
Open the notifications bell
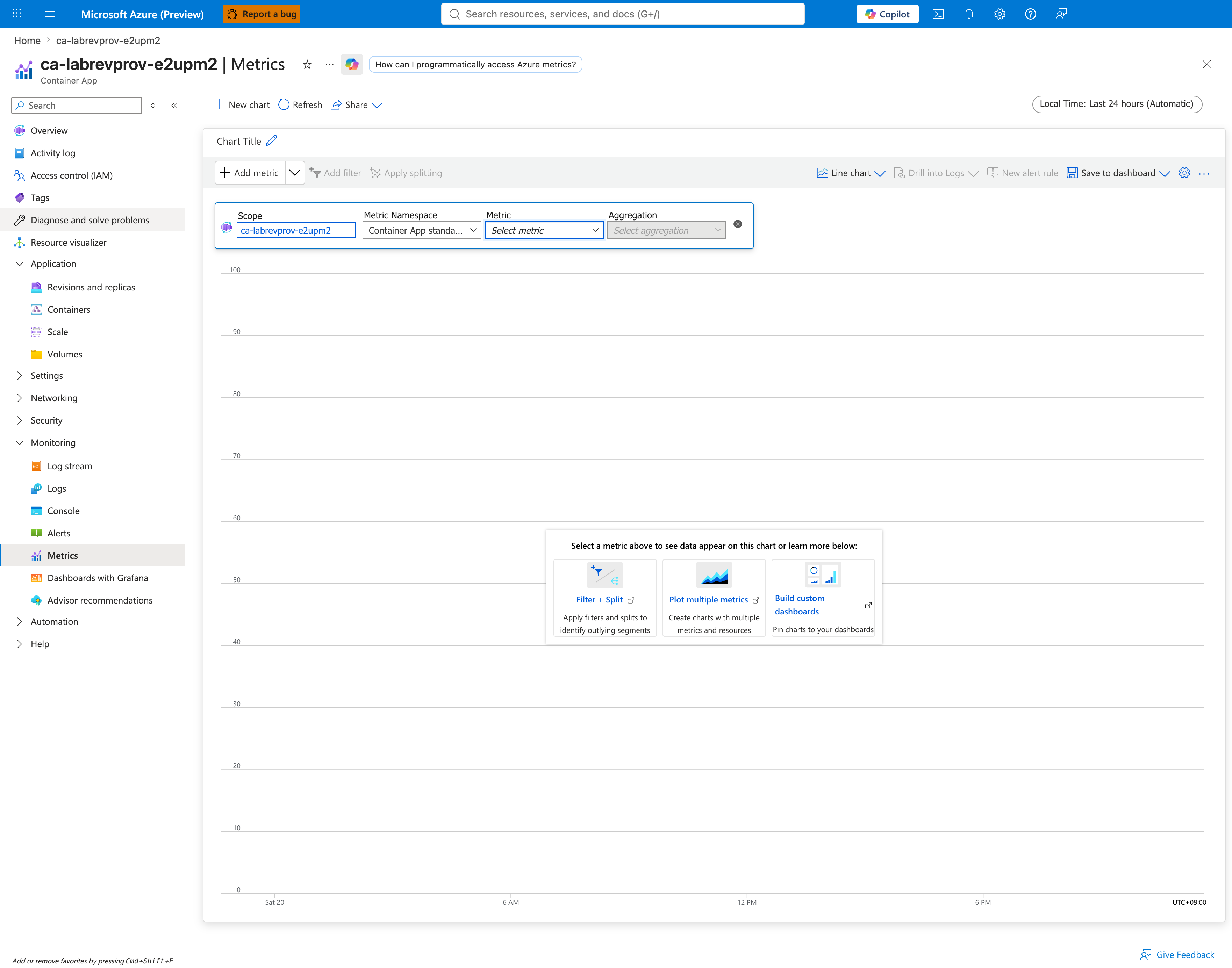969,14
